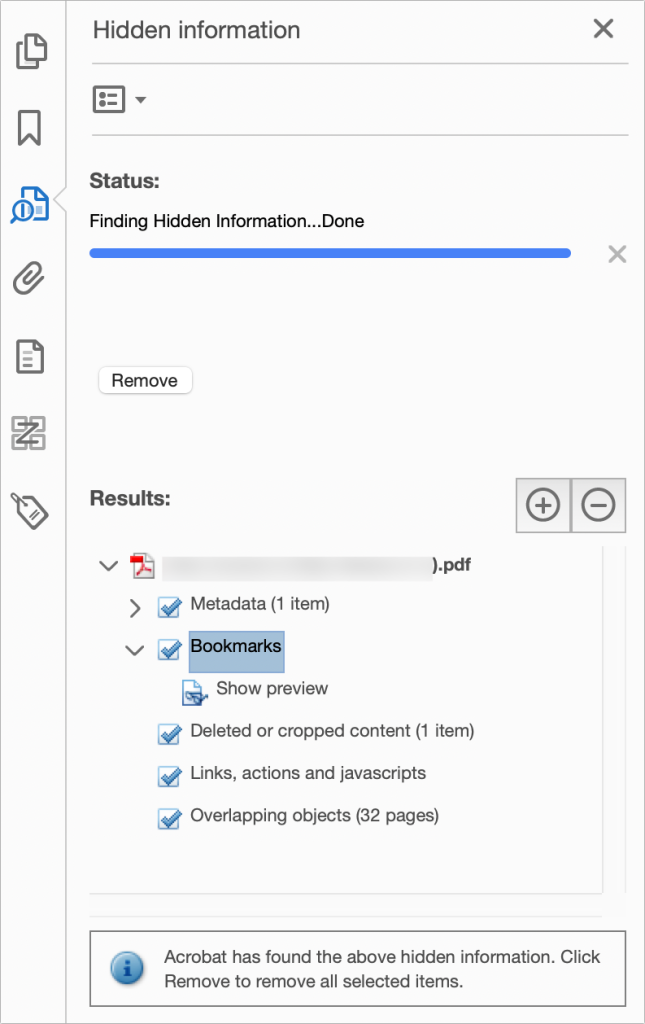
Task: Collapse the Bookmarks tree item
Action: [x=134, y=650]
